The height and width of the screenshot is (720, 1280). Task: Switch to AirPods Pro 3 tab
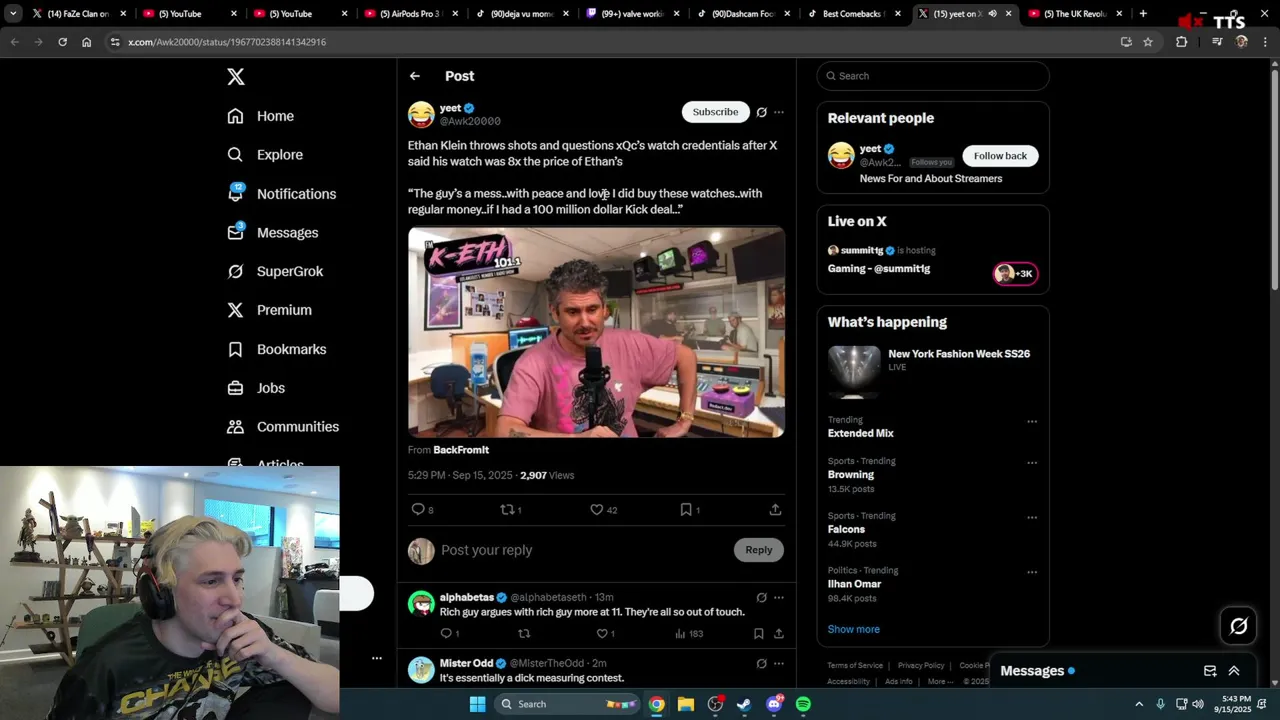pyautogui.click(x=410, y=14)
